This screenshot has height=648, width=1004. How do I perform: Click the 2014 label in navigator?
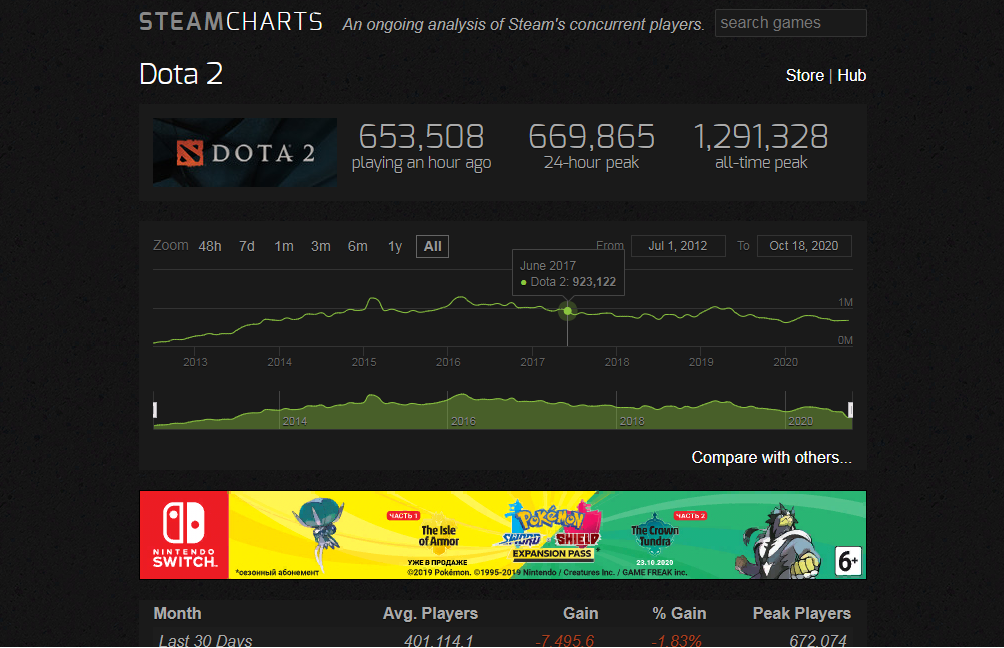point(295,421)
